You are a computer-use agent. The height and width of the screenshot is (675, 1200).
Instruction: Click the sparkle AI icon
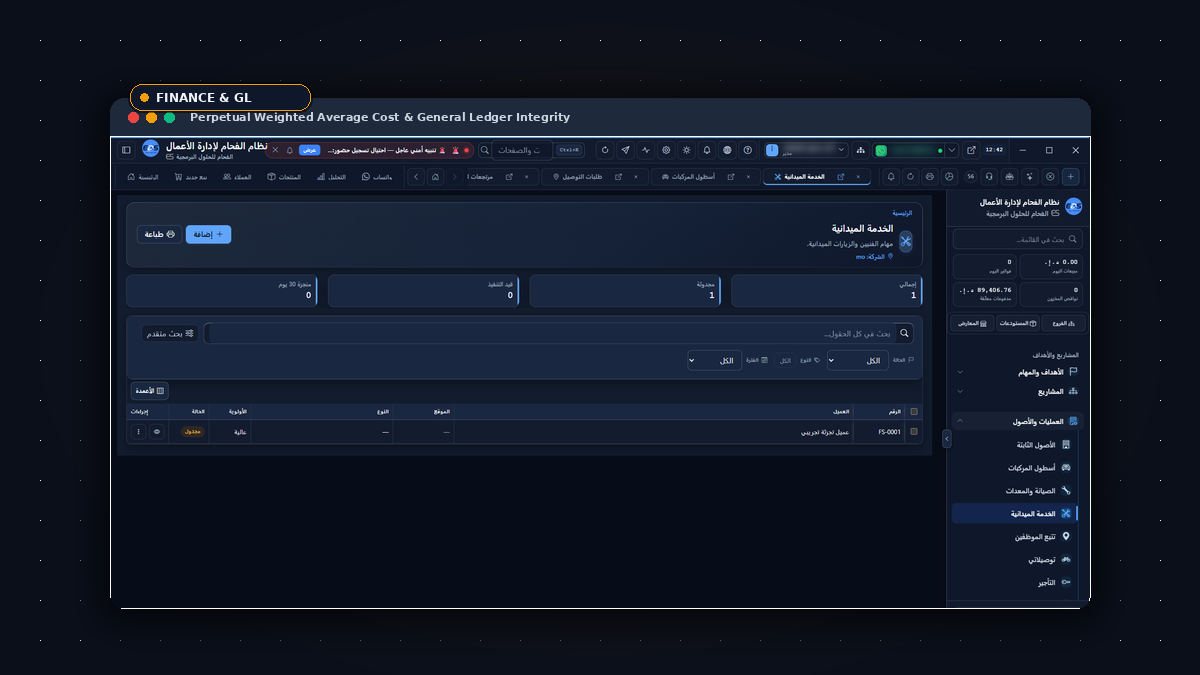tap(1029, 177)
